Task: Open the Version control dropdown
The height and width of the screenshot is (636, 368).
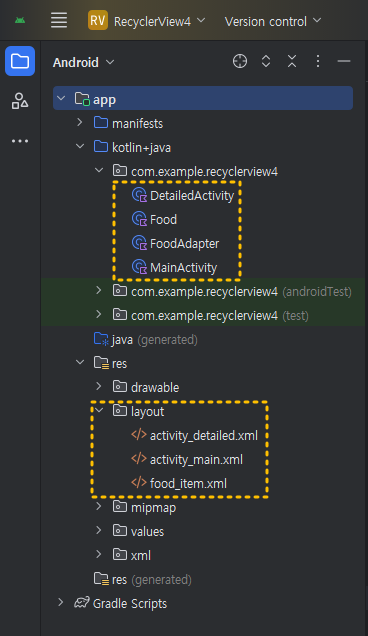Action: [x=273, y=21]
